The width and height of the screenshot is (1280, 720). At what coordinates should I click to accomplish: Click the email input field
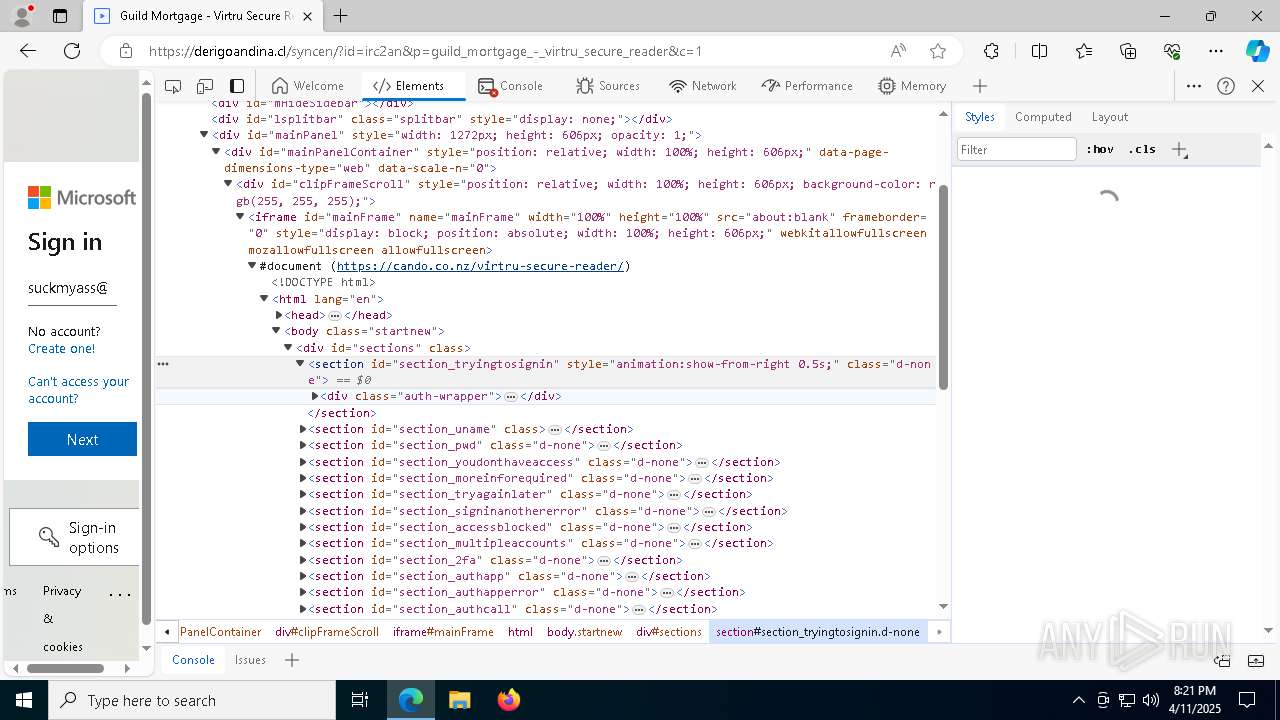(x=72, y=288)
